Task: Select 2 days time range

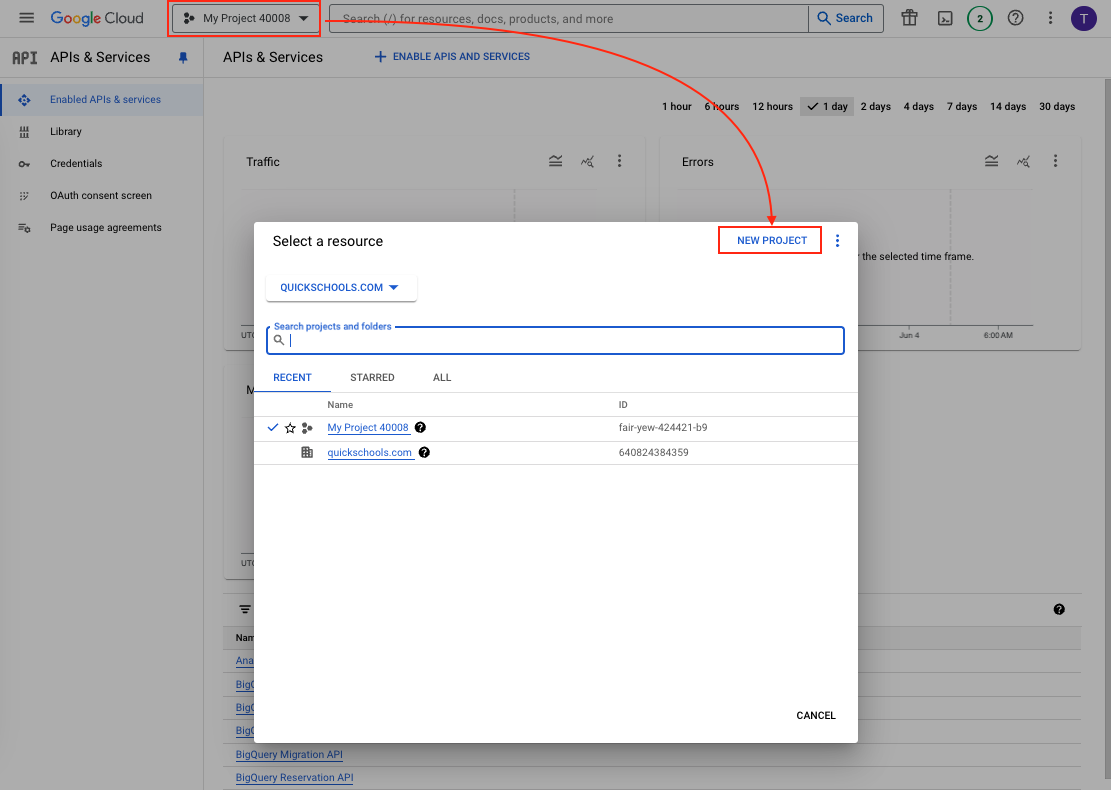Action: [x=876, y=106]
